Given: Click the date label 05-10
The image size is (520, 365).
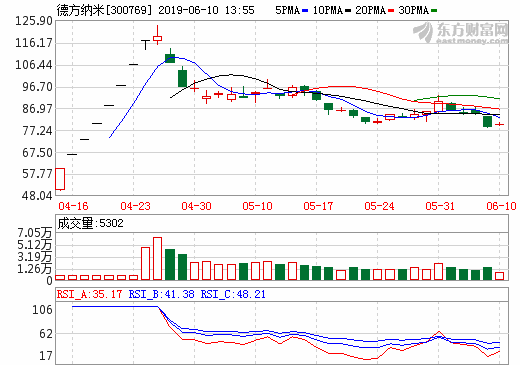Looking at the screenshot, I should click(257, 206).
